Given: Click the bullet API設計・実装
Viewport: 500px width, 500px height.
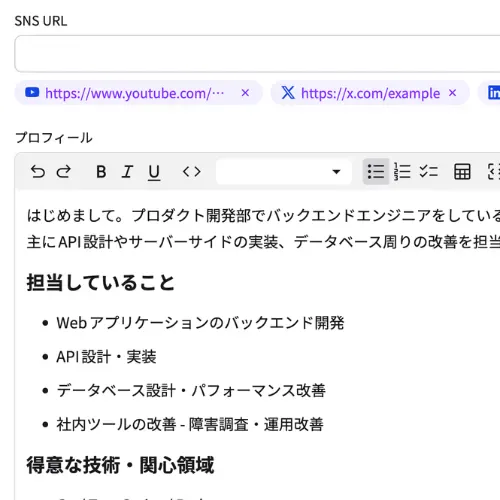Looking at the screenshot, I should click(x=106, y=357).
